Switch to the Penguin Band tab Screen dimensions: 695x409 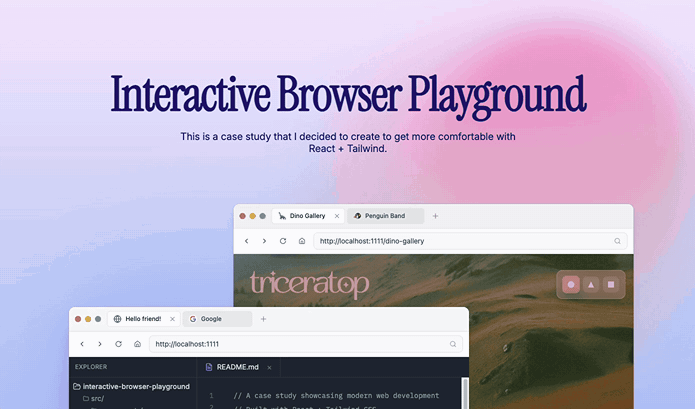pos(385,216)
